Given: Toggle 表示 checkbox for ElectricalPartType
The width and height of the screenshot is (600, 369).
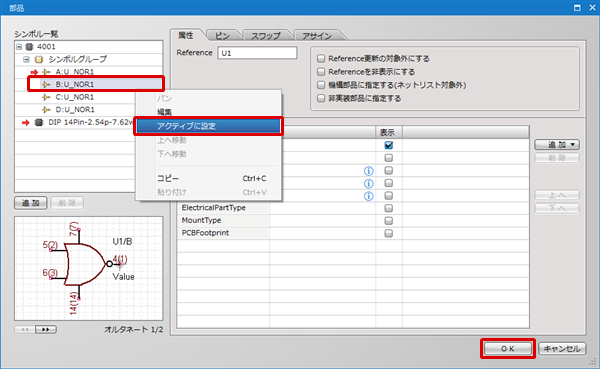Looking at the screenshot, I should point(389,208).
